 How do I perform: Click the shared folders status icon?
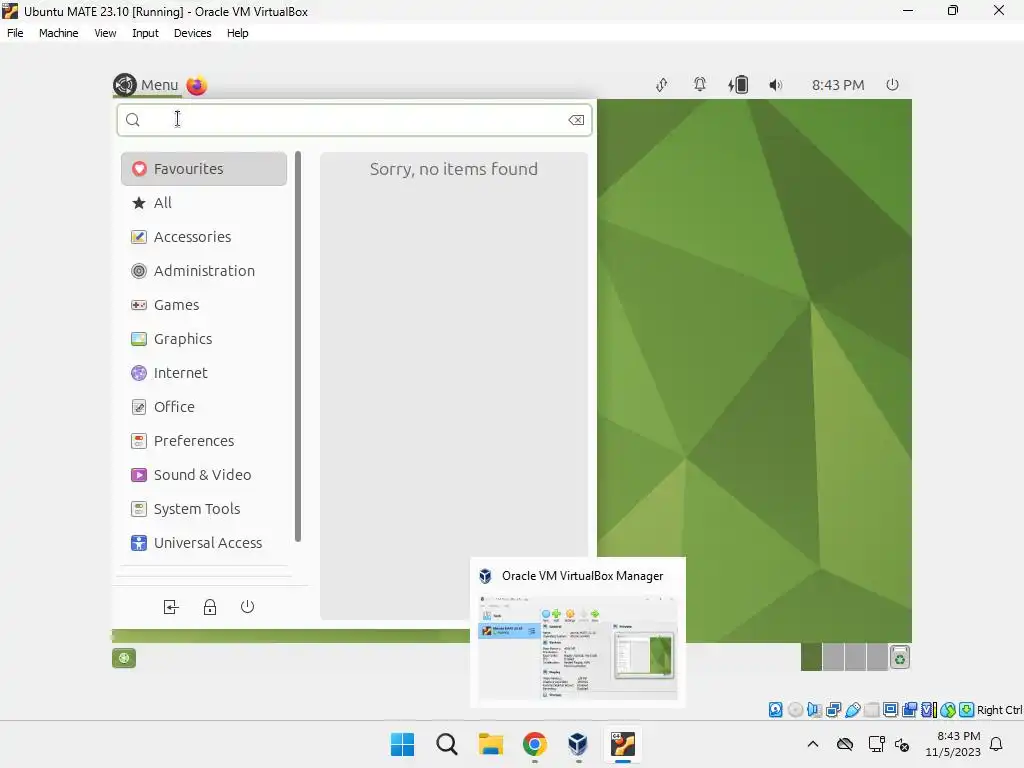[871, 710]
